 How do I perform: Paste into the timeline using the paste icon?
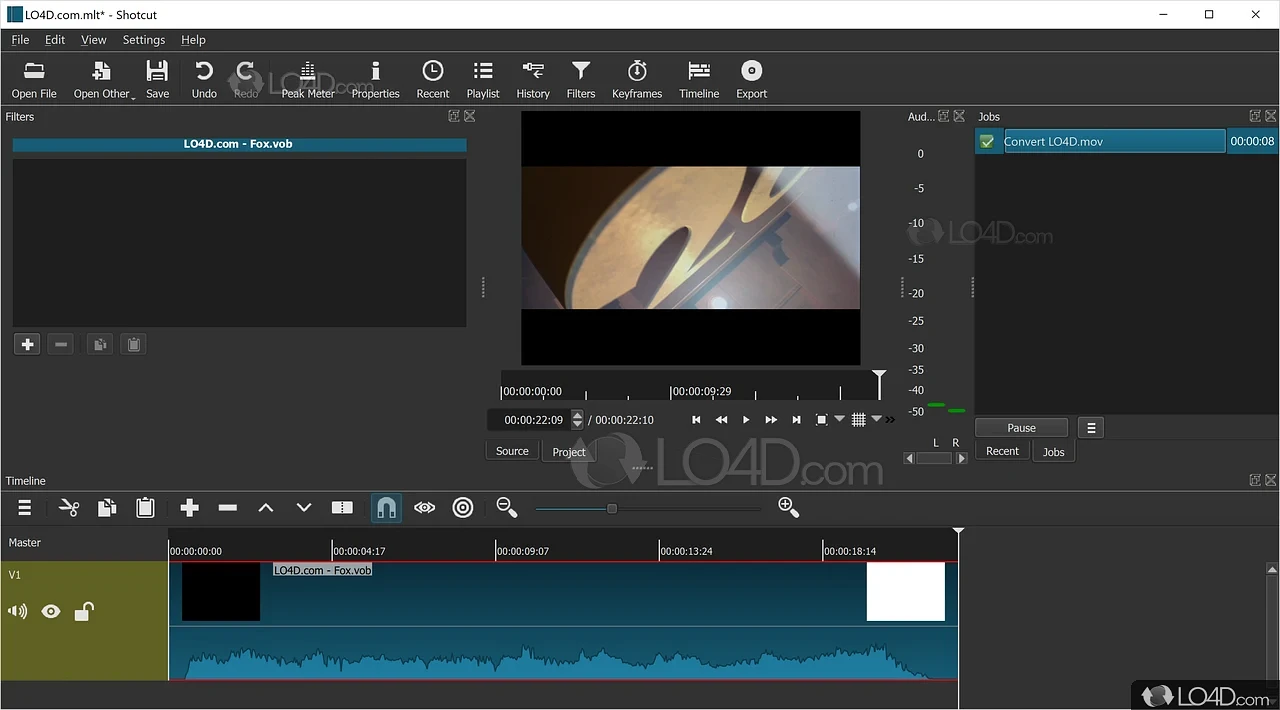[145, 507]
